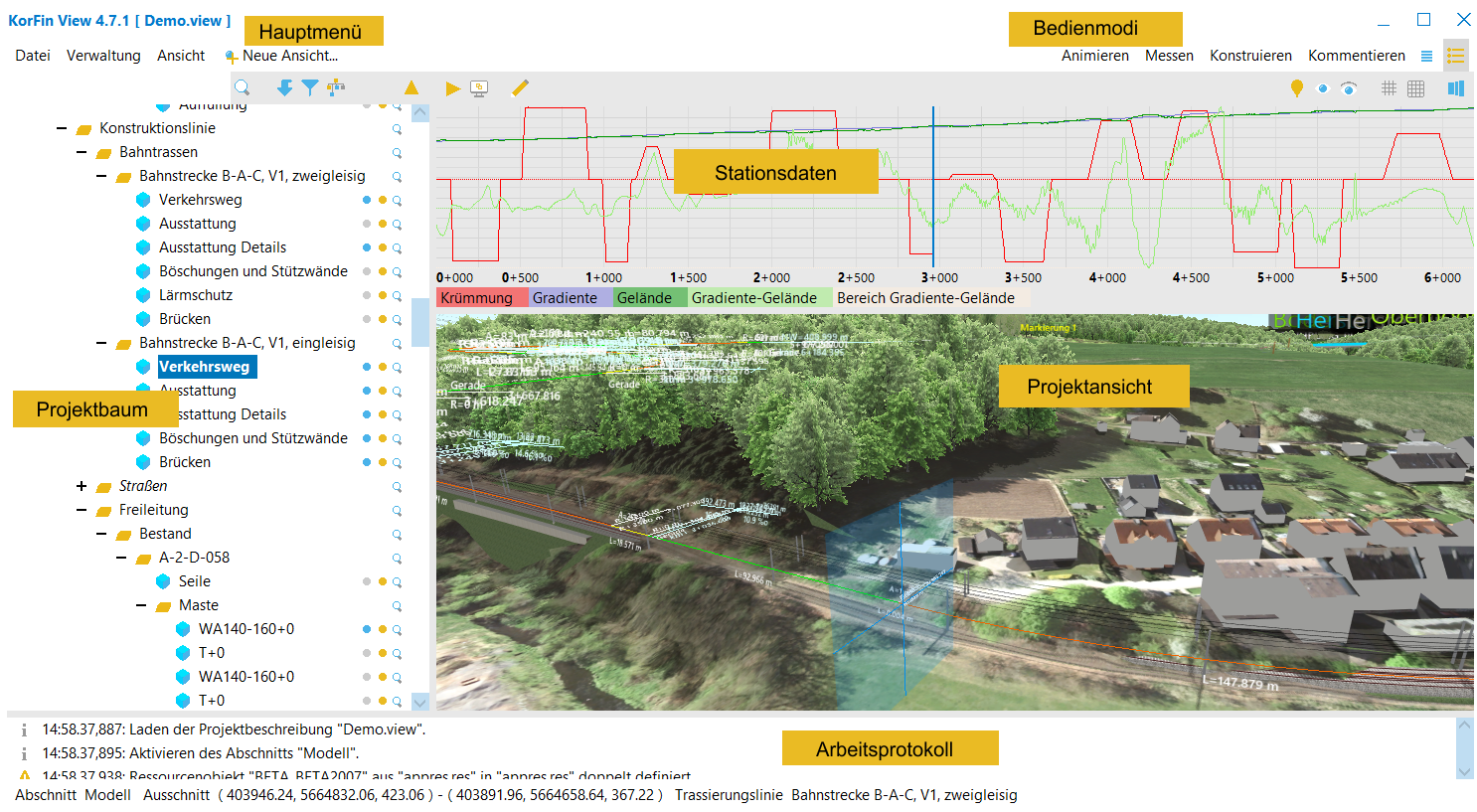The height and width of the screenshot is (812, 1477).
Task: Click the yellow location marker pin icon
Action: point(1296,88)
